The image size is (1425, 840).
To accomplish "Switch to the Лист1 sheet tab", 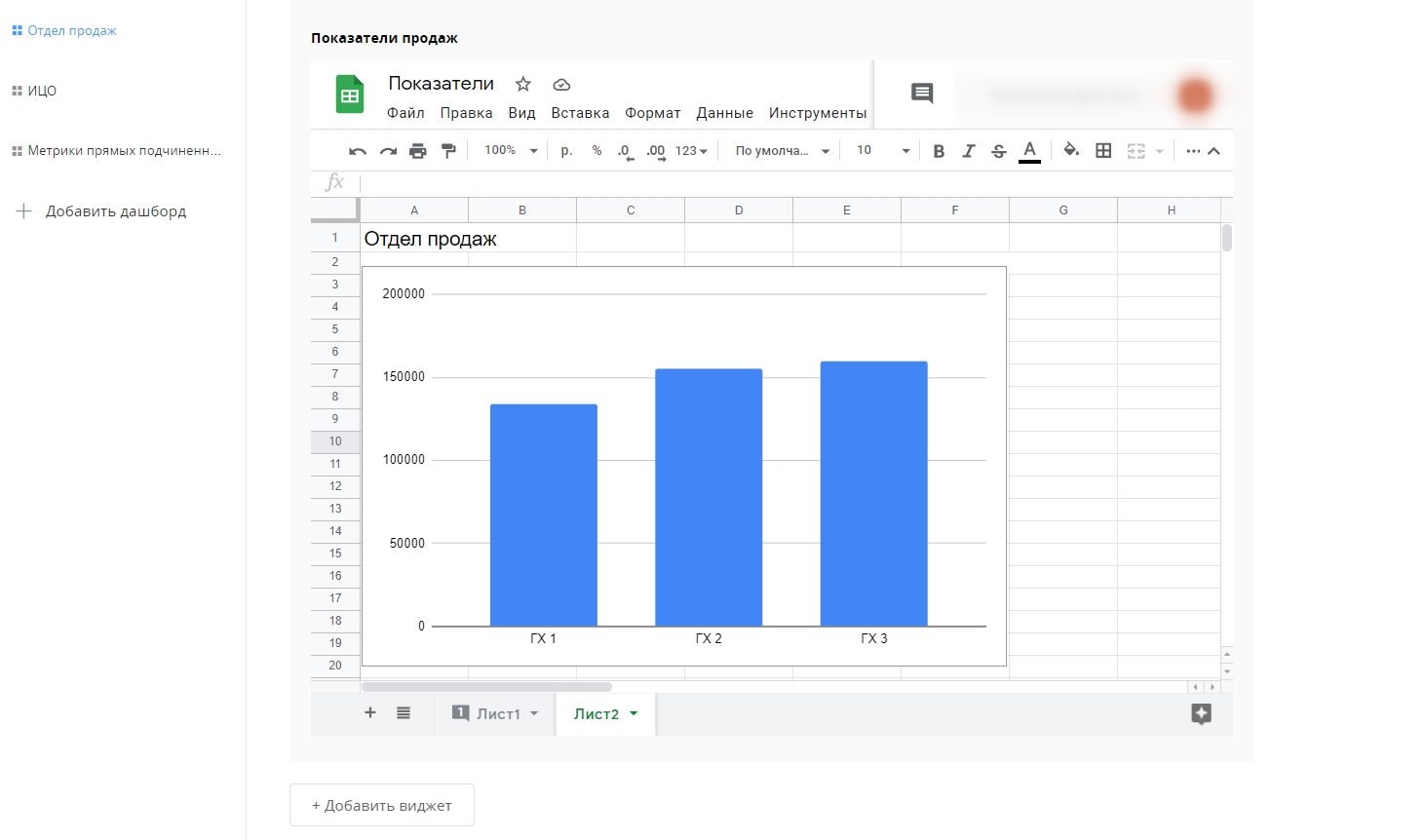I will [x=497, y=714].
